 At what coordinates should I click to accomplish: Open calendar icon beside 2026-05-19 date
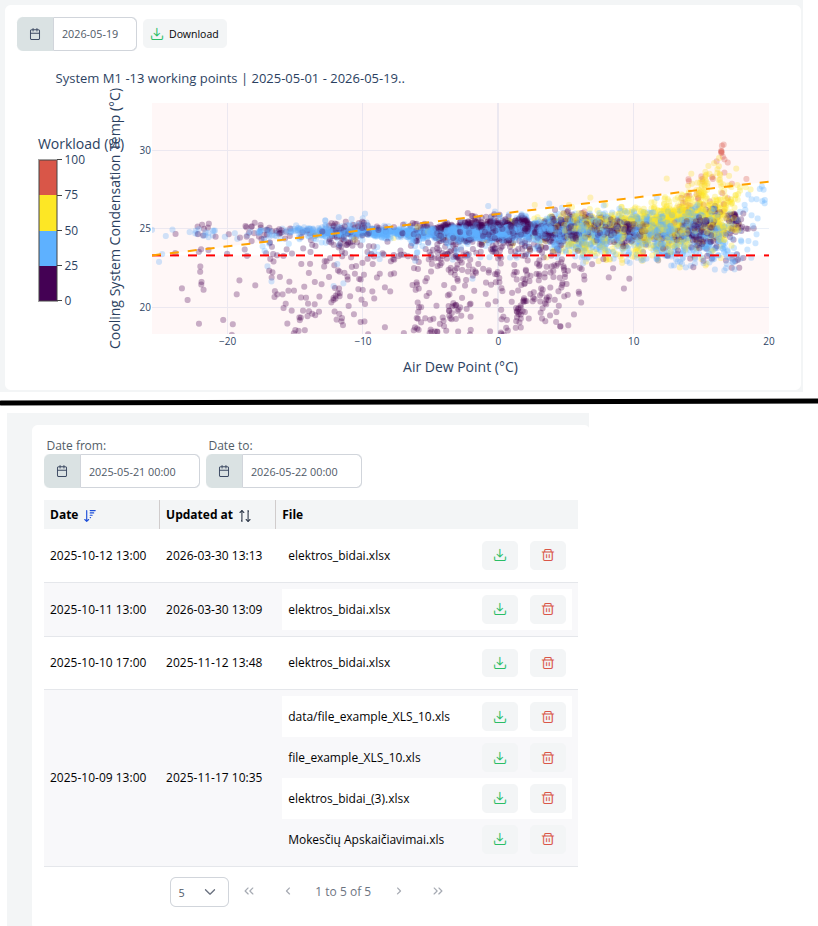[35, 34]
